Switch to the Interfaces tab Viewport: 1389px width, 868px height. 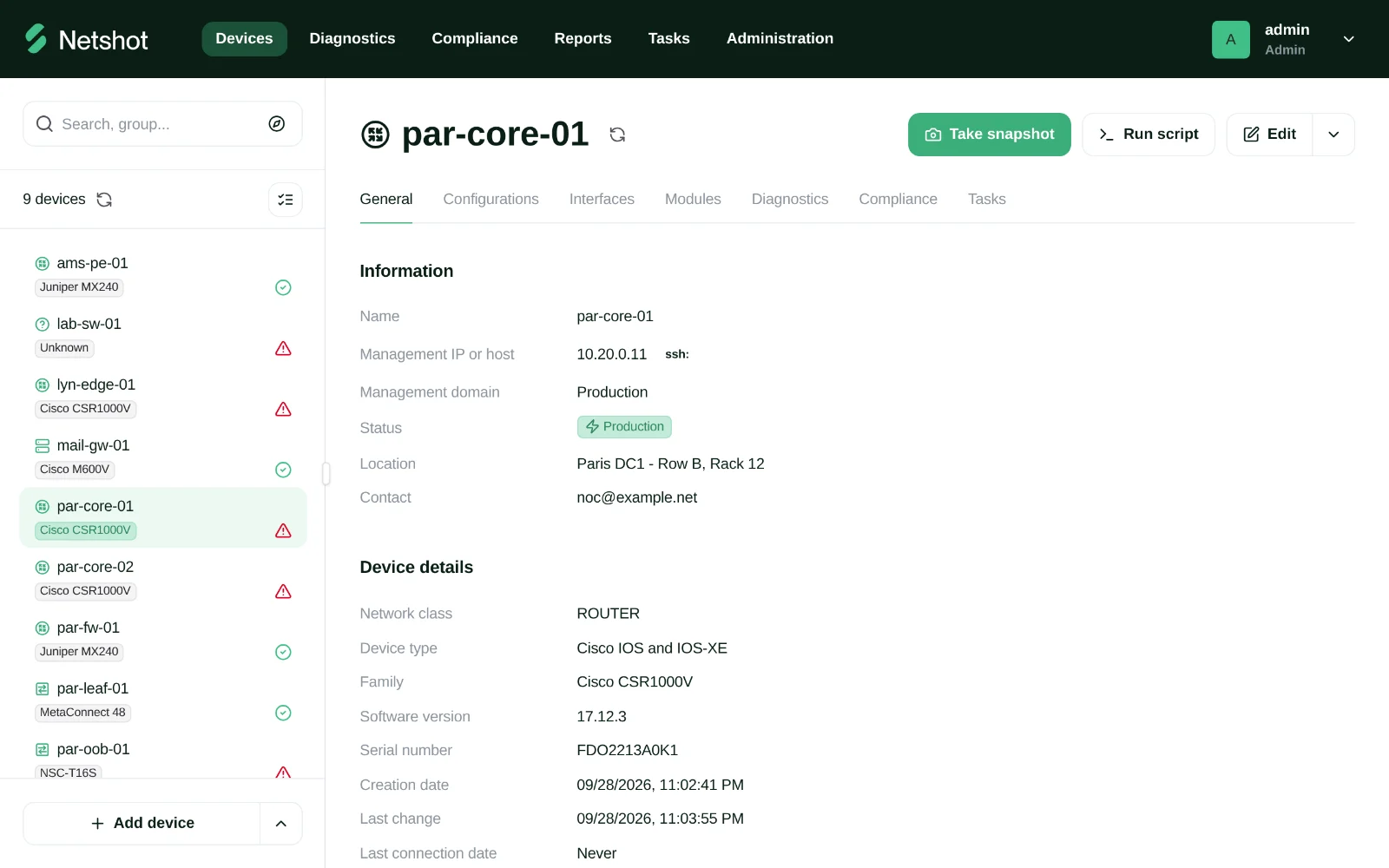[x=602, y=200]
